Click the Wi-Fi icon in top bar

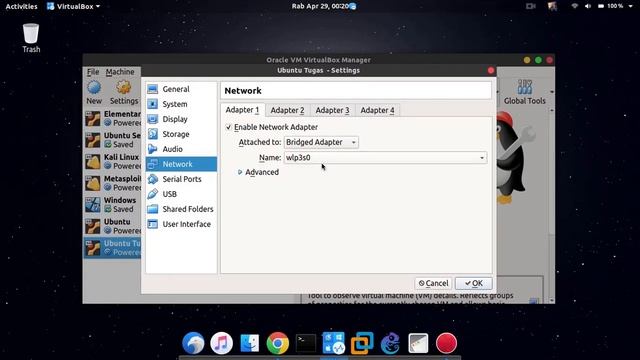tap(575, 6)
